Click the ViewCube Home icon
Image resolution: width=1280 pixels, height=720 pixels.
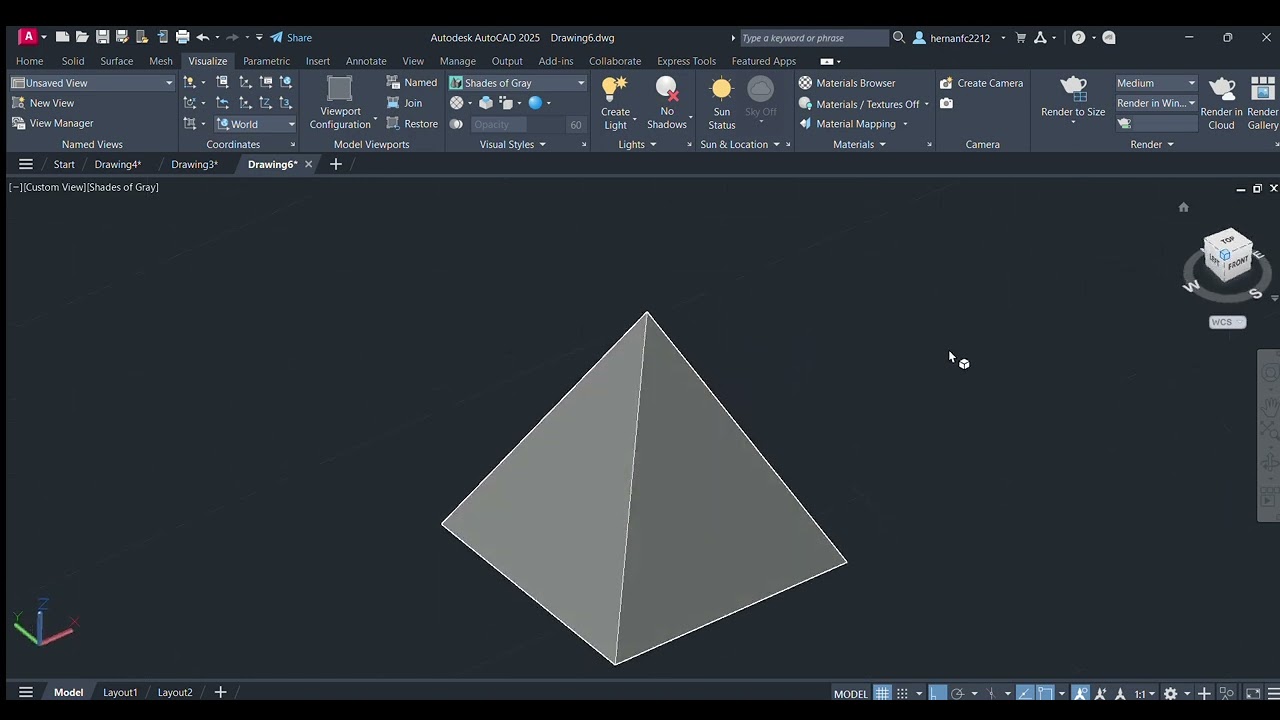(1184, 207)
